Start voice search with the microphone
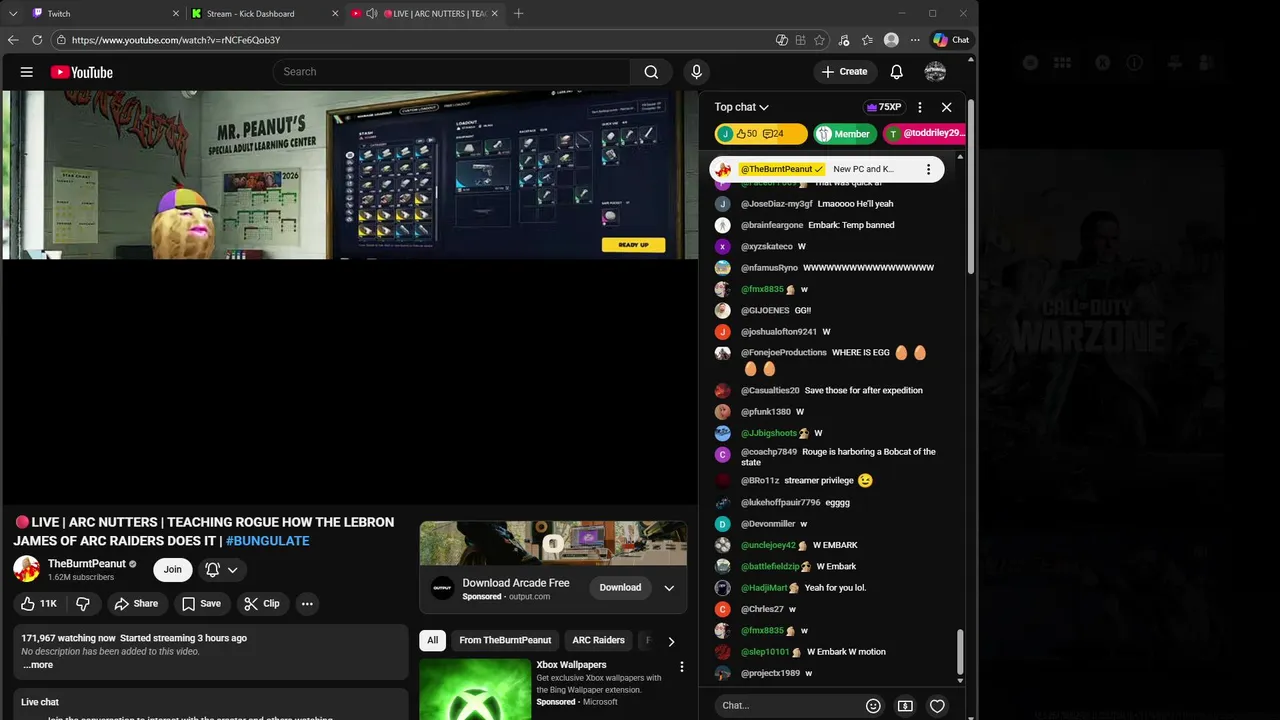 [x=697, y=72]
